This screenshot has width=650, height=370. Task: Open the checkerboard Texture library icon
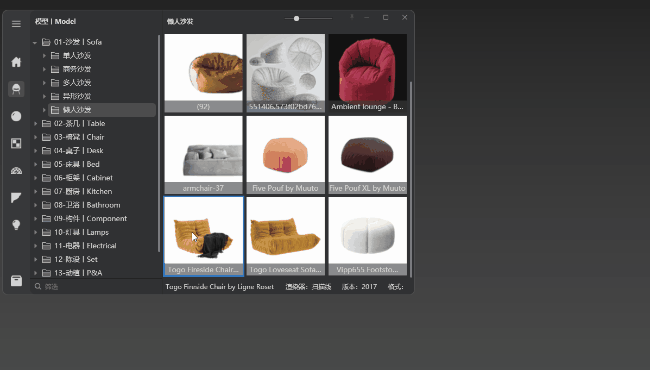[16, 143]
